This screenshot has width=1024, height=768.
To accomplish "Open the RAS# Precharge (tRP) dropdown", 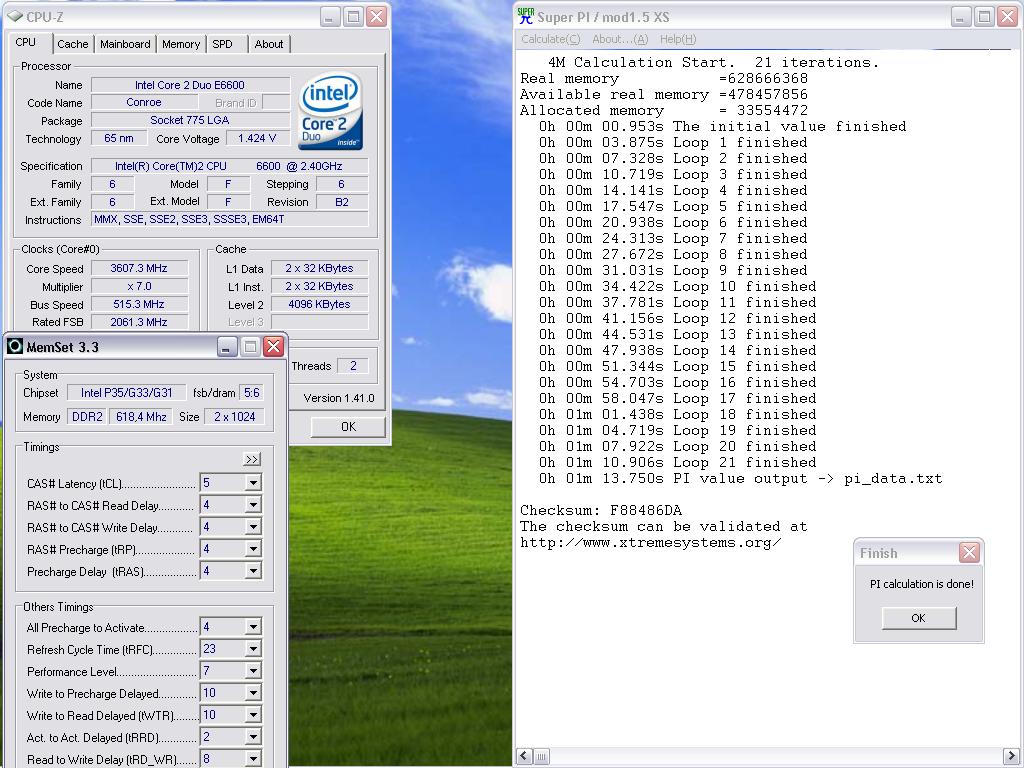I will coord(253,549).
